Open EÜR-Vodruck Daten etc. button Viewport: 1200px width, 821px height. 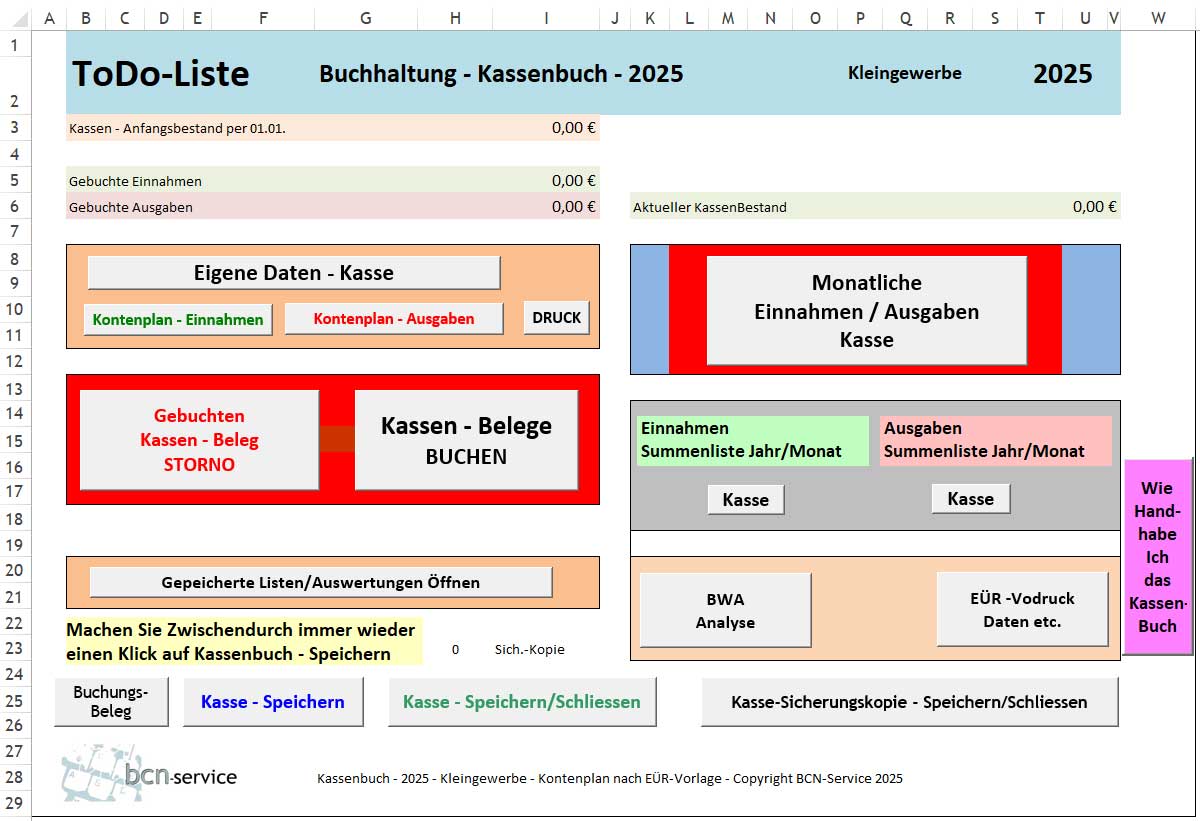click(1021, 609)
